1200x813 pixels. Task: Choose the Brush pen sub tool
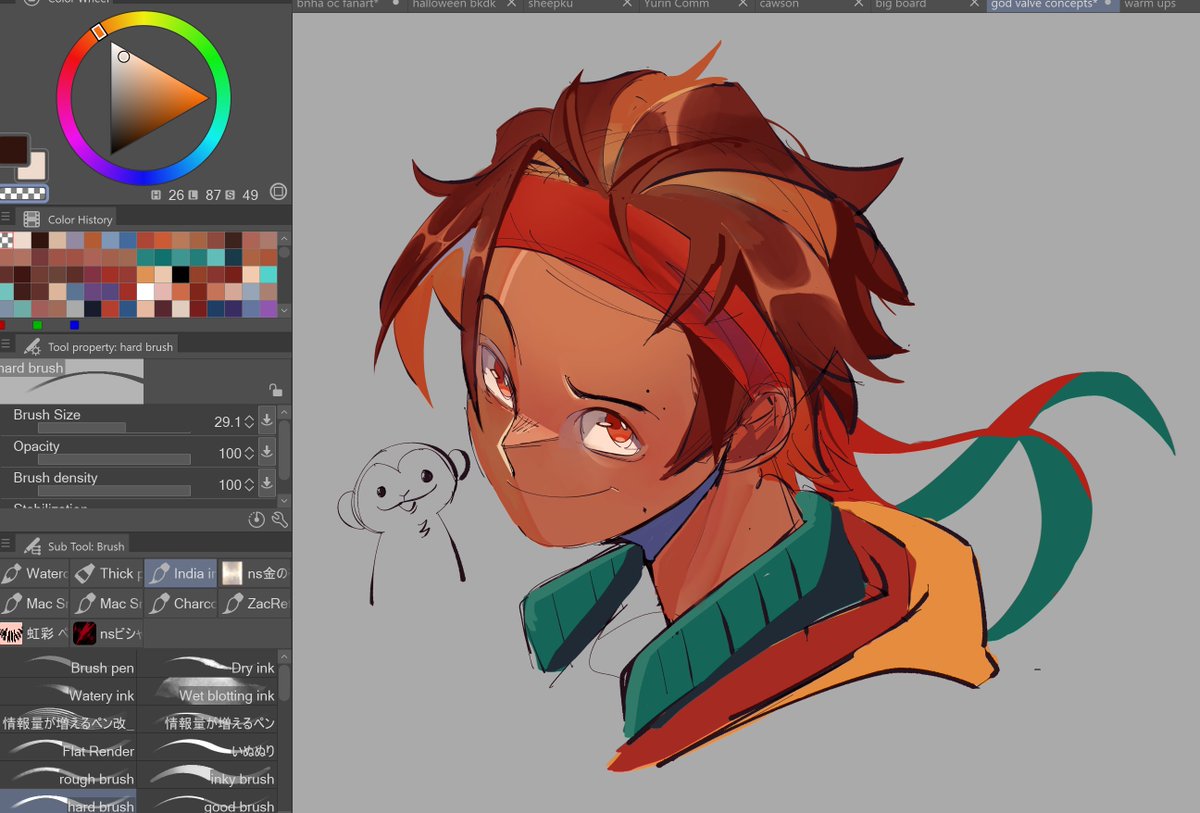pyautogui.click(x=68, y=664)
